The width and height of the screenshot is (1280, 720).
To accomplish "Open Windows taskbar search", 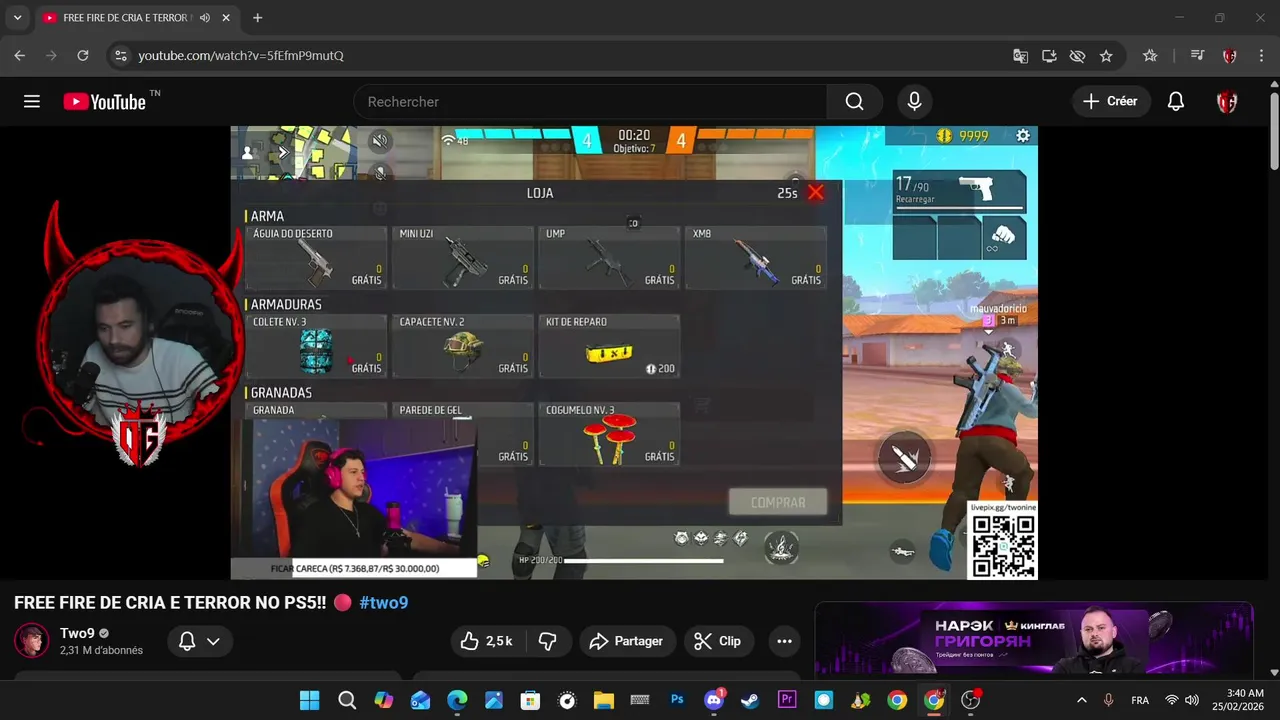I will [x=347, y=700].
